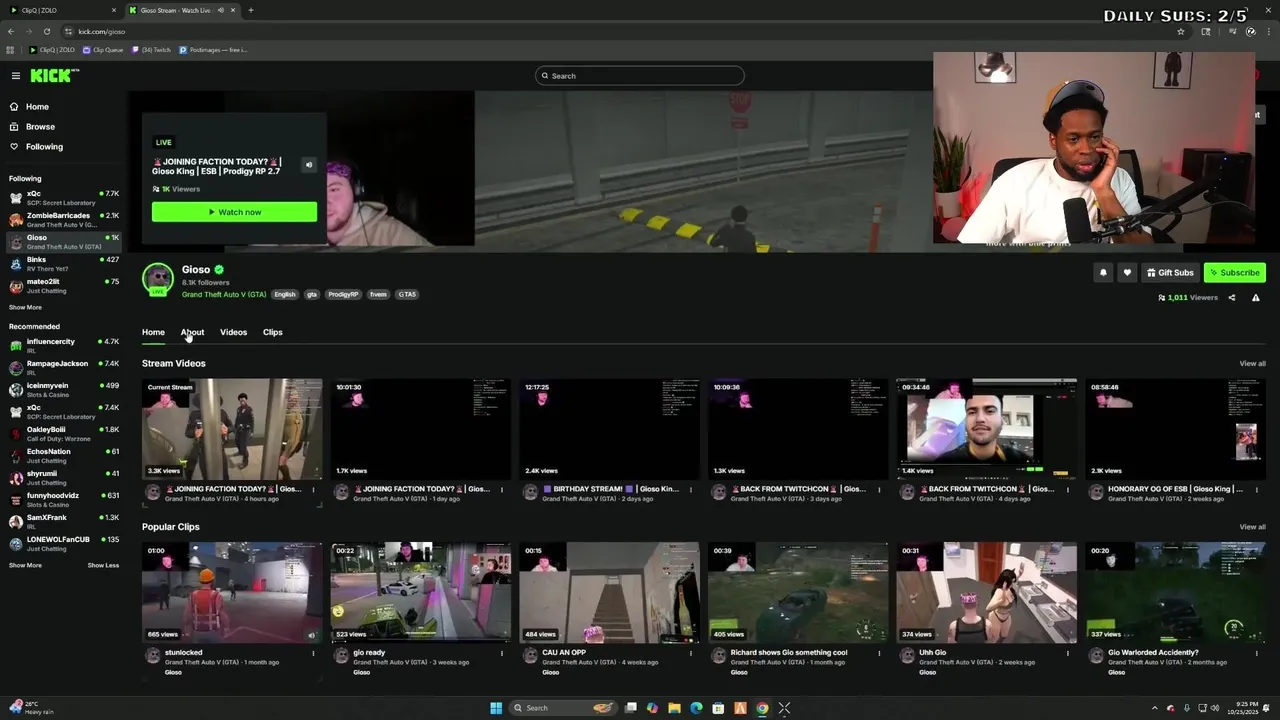
Task: Play the stunlocked clip thumbnail
Action: coord(232,592)
